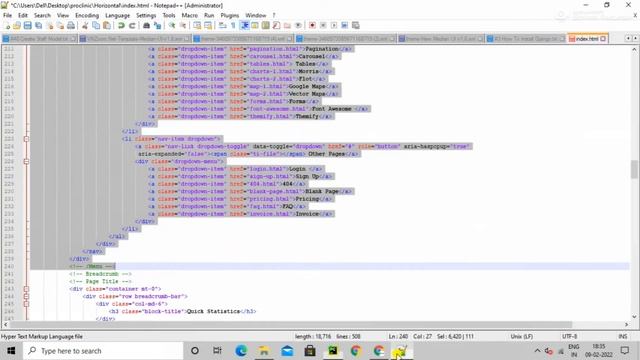640x360 pixels.
Task: Open Document Map from the toolbar
Action: coord(266,26)
